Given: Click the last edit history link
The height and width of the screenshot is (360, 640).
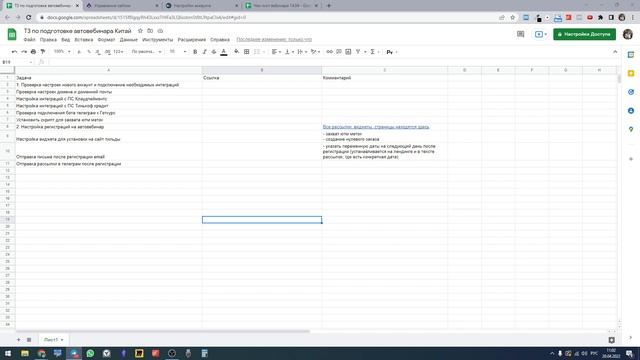Looking at the screenshot, I should [x=274, y=40].
